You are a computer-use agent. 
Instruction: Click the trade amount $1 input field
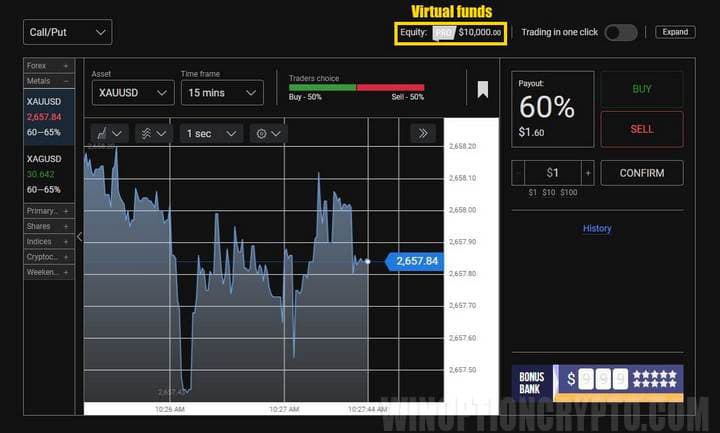[552, 173]
